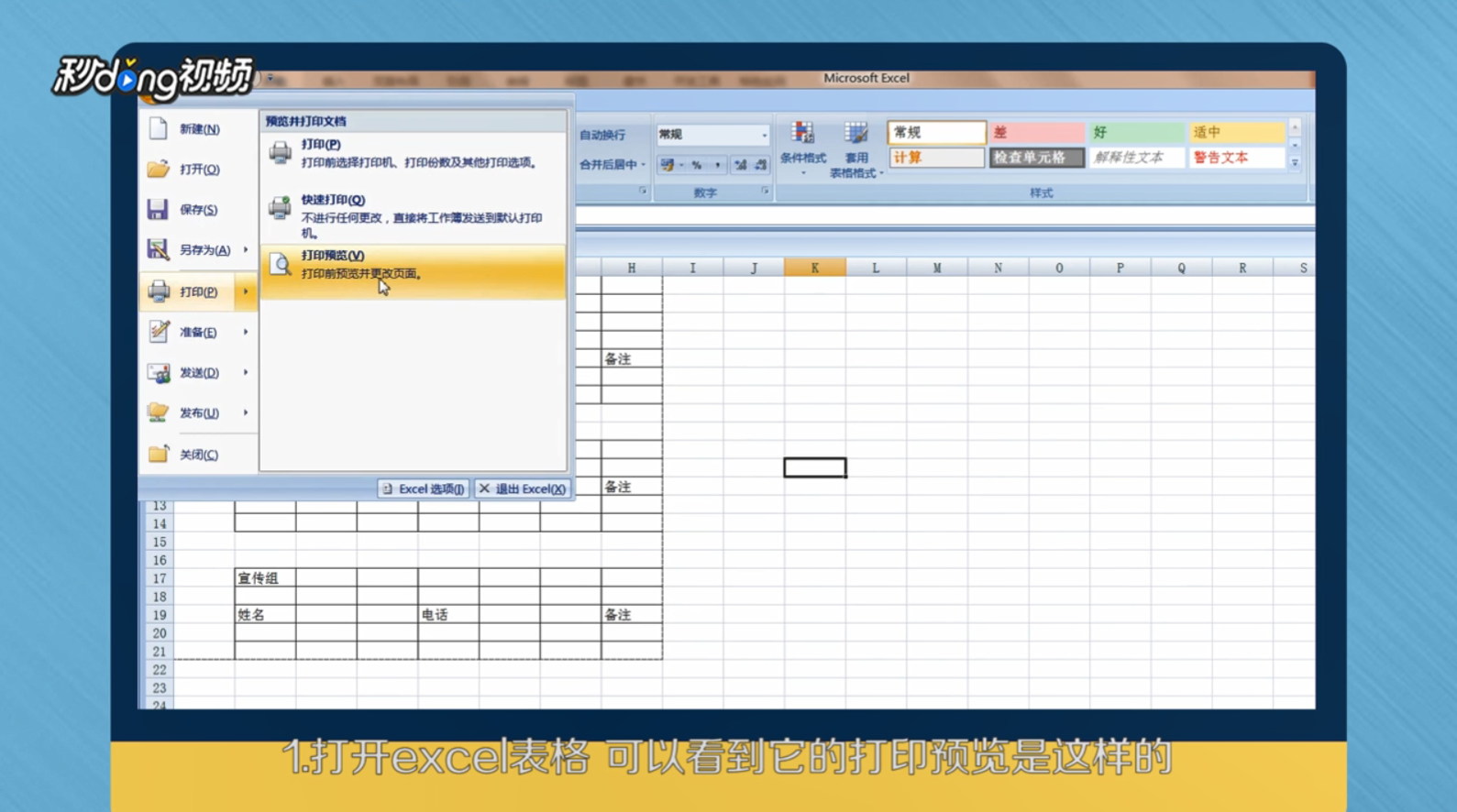The width and height of the screenshot is (1457, 812).
Task: Open the accounting format dropdown arrow
Action: 682,165
